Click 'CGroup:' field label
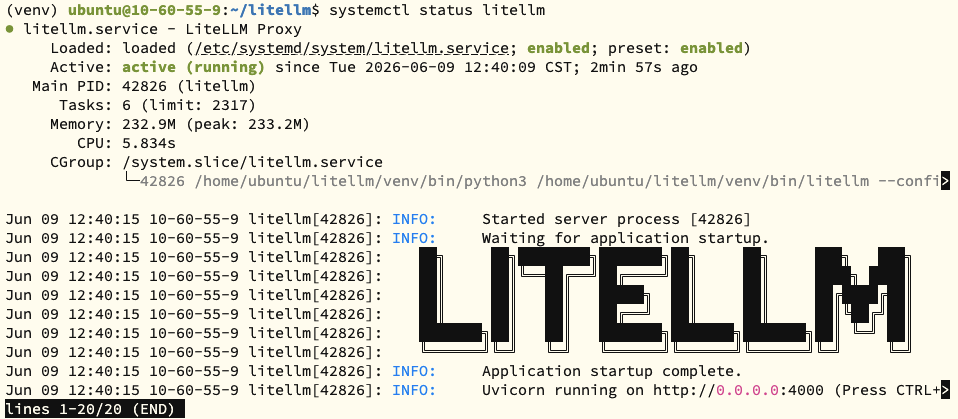The width and height of the screenshot is (958, 419). pos(81,162)
